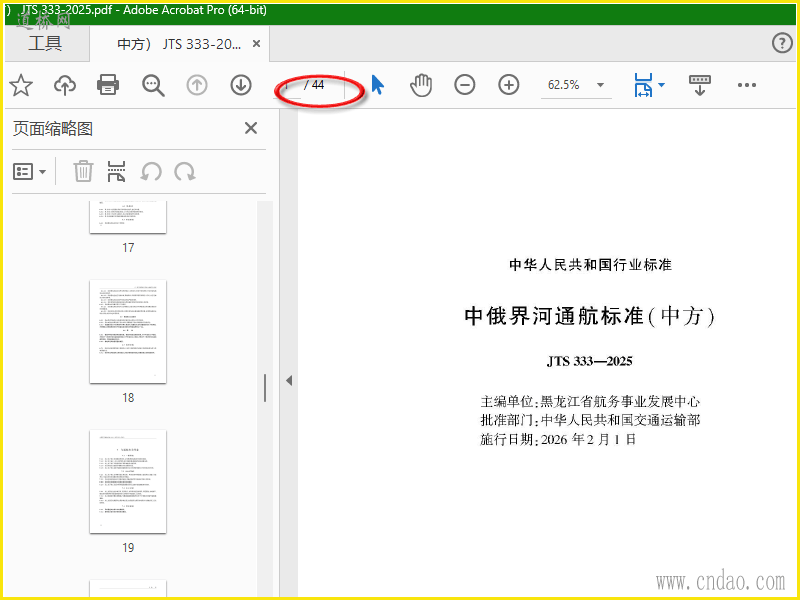Click the delete pages trash icon
The image size is (800, 600).
click(x=83, y=171)
